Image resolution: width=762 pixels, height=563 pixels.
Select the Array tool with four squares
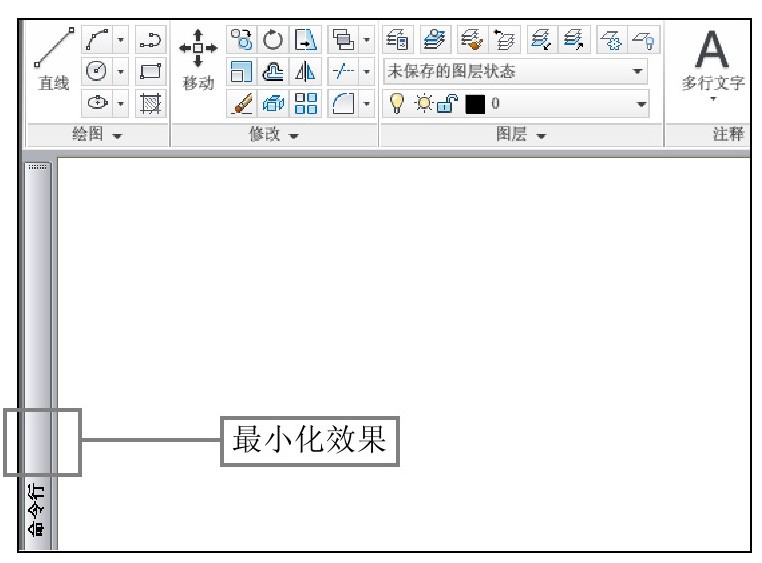pyautogui.click(x=305, y=102)
